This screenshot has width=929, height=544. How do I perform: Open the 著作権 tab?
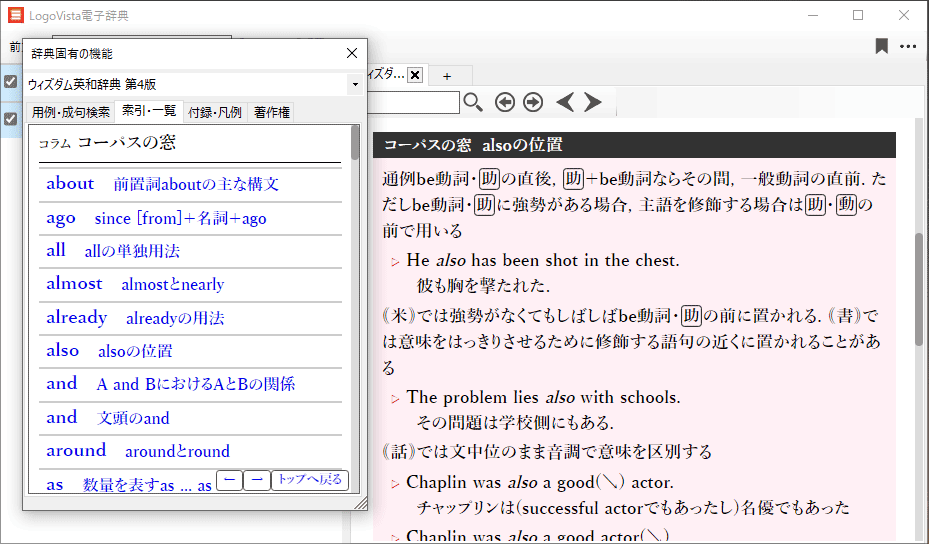coord(271,112)
